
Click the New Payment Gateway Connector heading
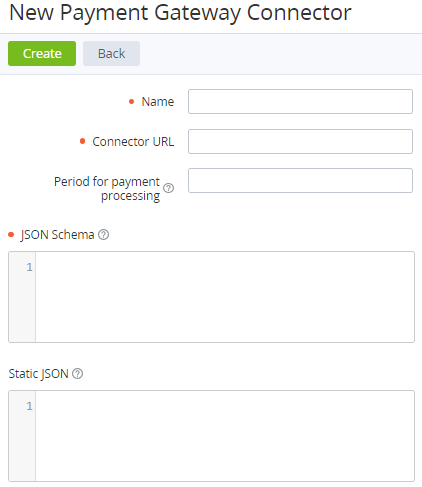tap(180, 13)
